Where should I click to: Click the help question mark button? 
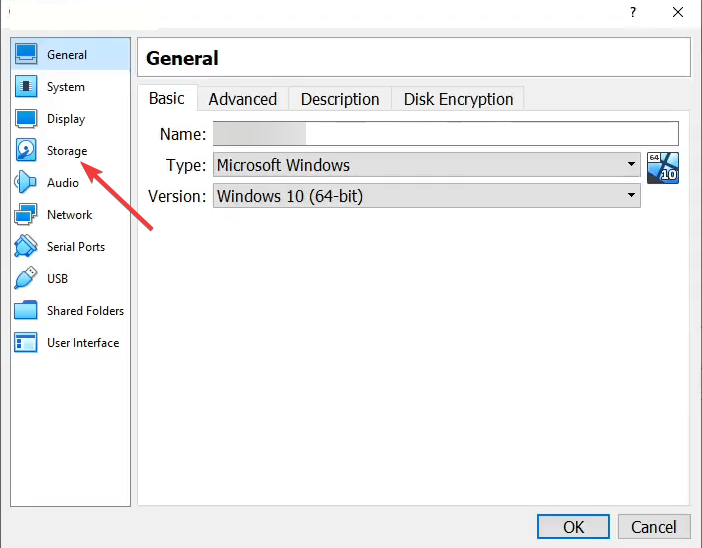point(632,12)
